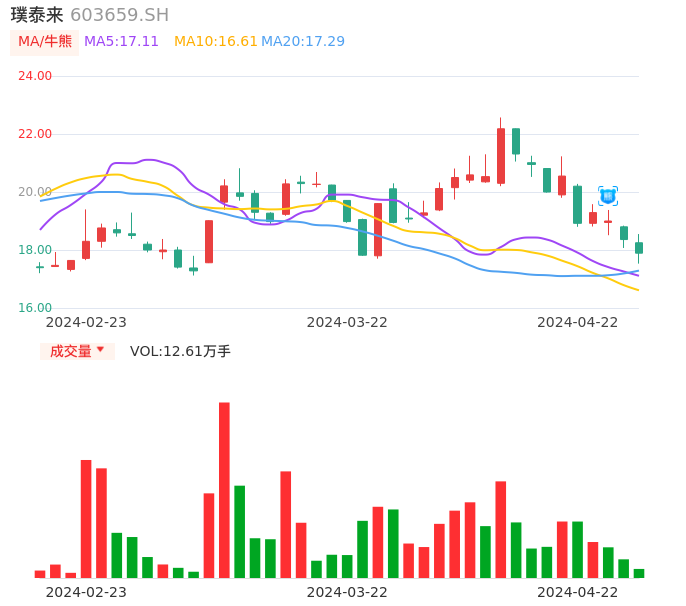Image resolution: width=686 pixels, height=606 pixels.
Task: Click the stock code 603659.SH
Action: (x=120, y=15)
